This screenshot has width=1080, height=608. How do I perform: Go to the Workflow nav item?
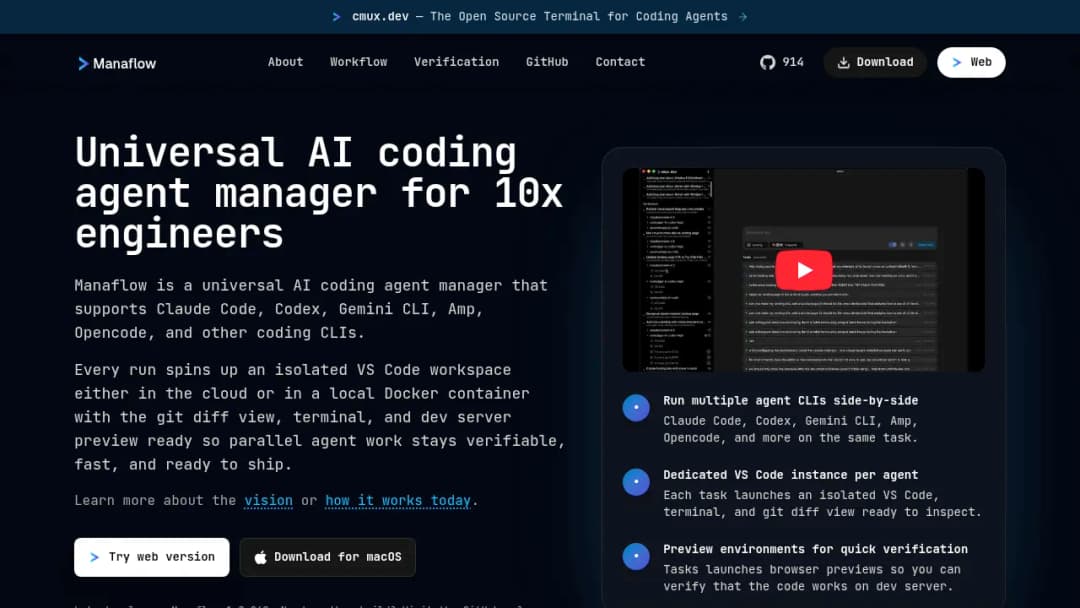tap(358, 62)
